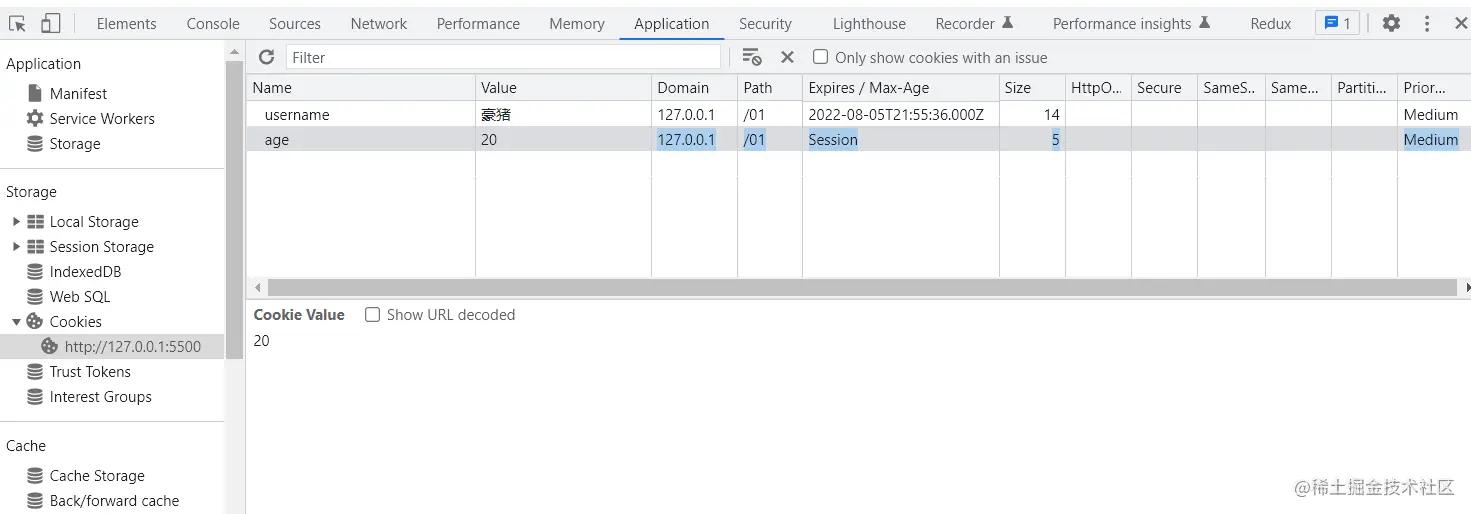The width and height of the screenshot is (1471, 514).
Task: Switch to the Network tab
Action: [379, 23]
